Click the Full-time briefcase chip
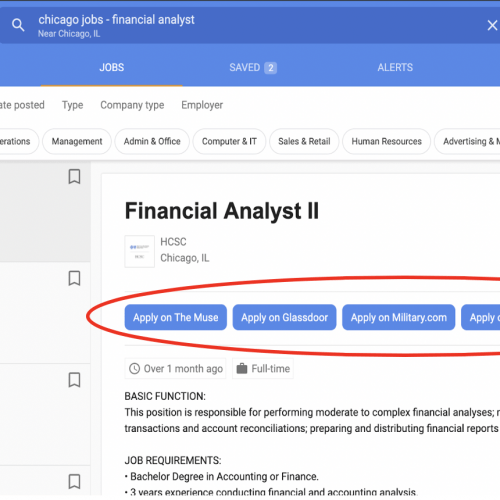500x500 pixels. tap(263, 368)
